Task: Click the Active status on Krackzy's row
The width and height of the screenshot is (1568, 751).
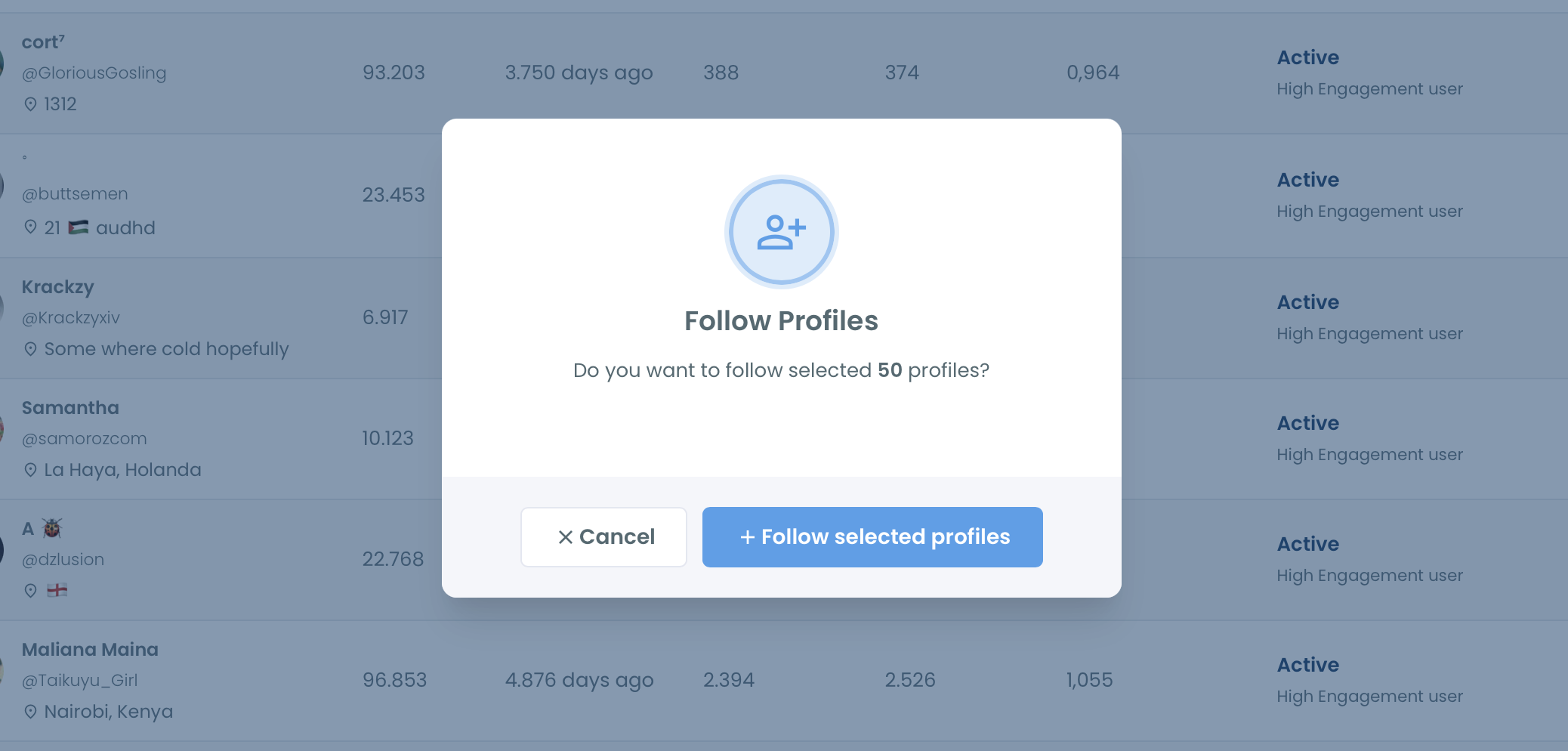Action: 1307,301
